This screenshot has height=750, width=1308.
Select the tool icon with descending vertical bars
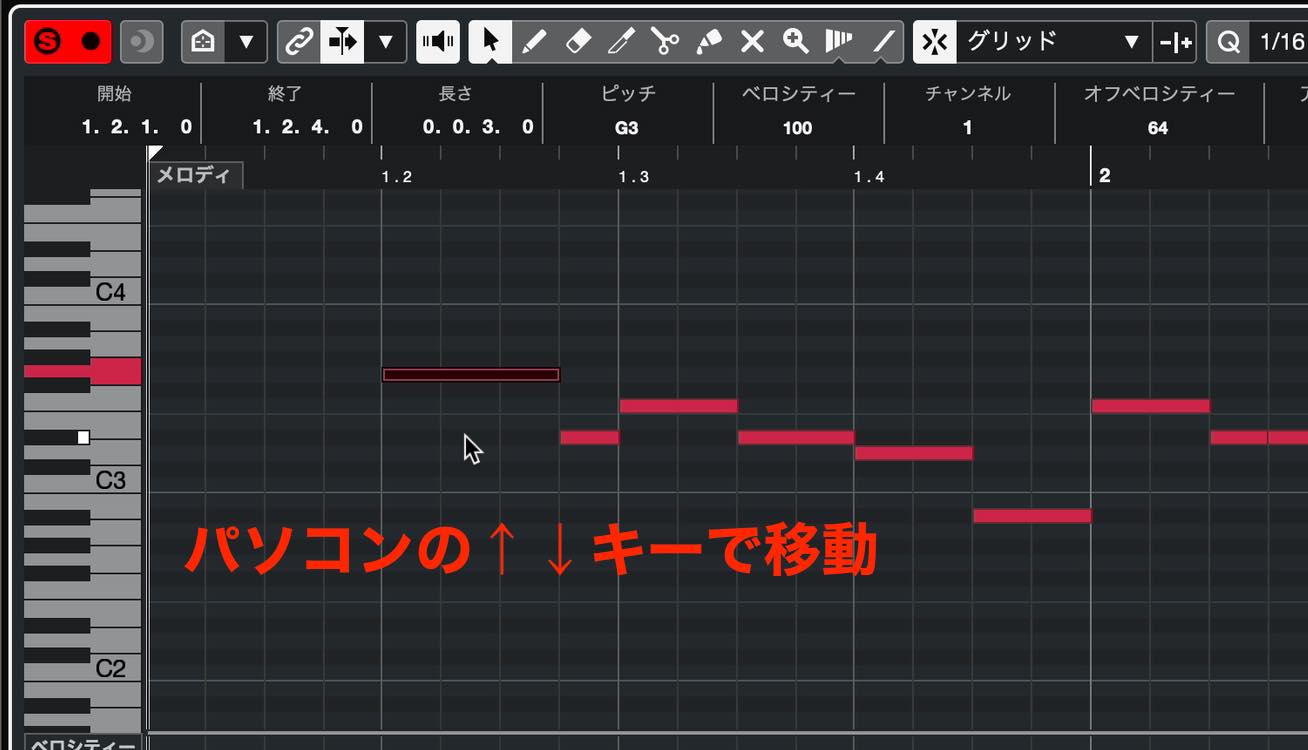tap(839, 42)
